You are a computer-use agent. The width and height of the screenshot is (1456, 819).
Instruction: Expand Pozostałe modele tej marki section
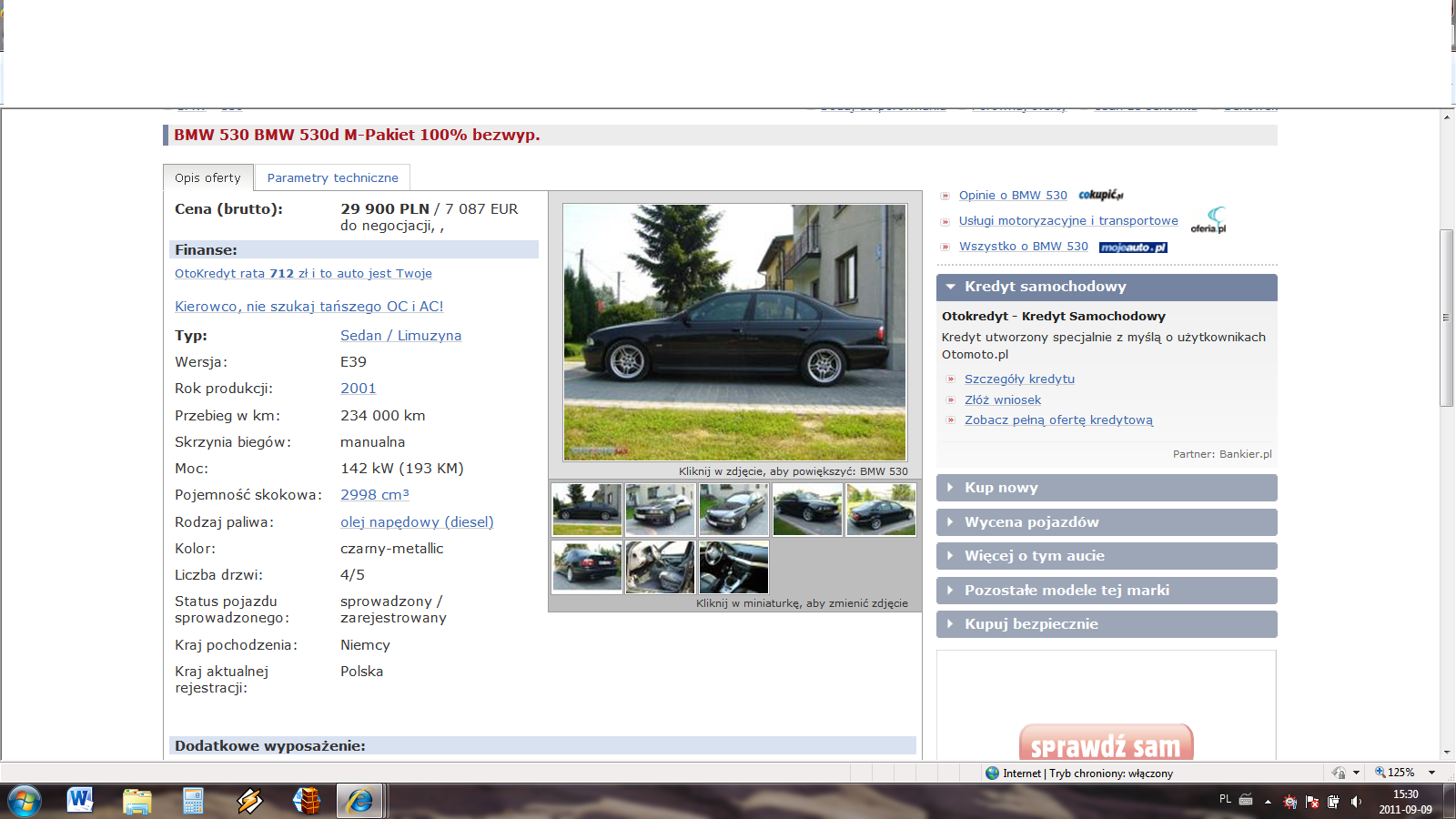pos(1107,591)
